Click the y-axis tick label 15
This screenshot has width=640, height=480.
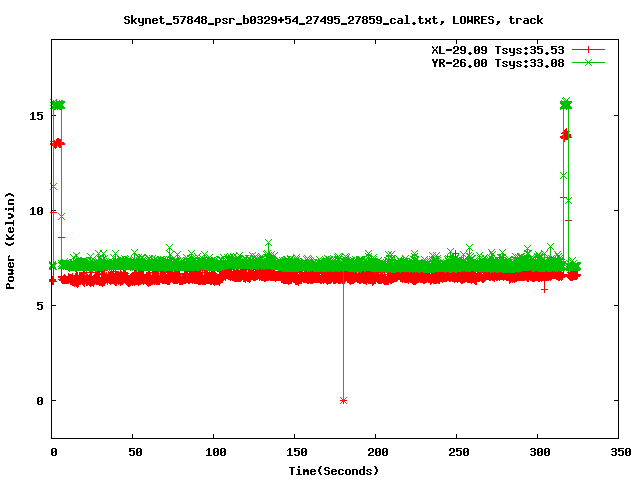coord(36,116)
